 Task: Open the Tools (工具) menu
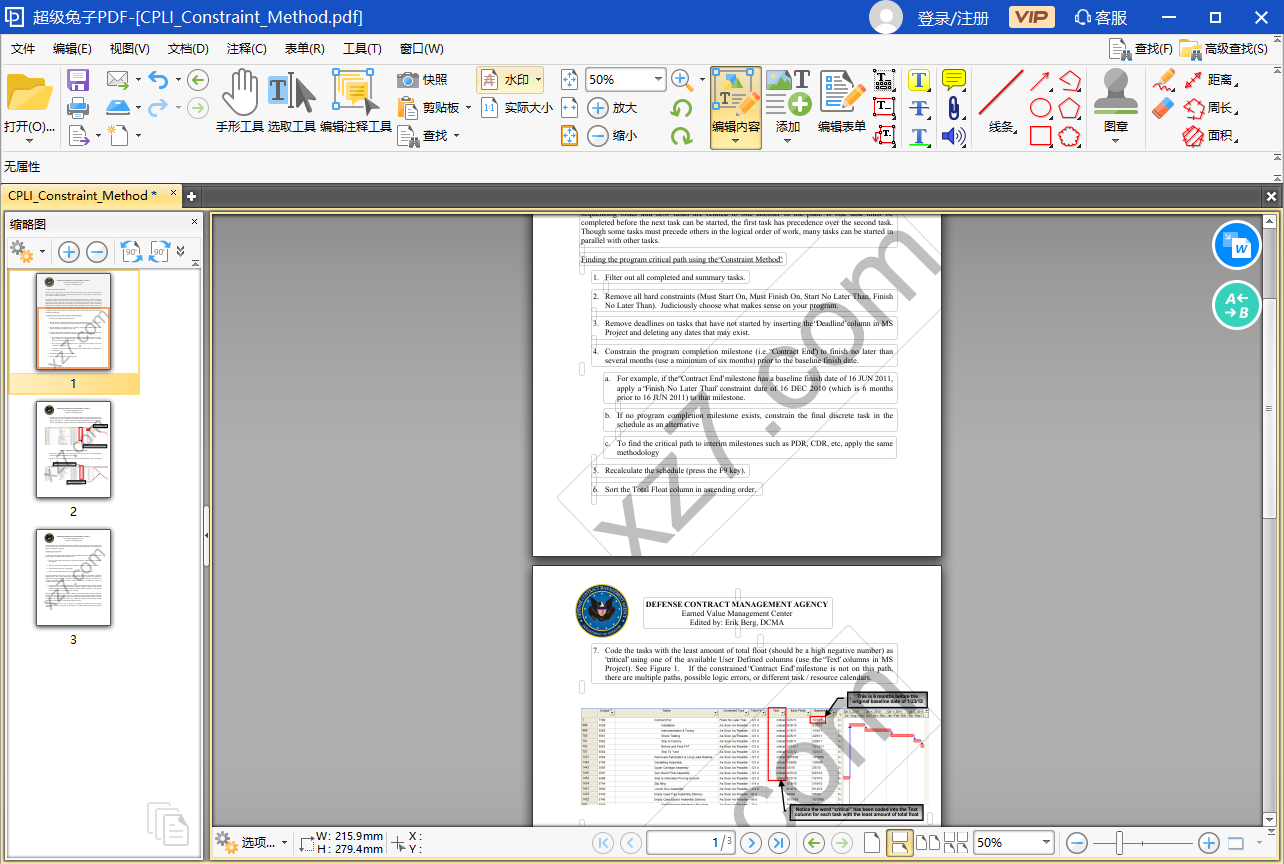[x=362, y=48]
